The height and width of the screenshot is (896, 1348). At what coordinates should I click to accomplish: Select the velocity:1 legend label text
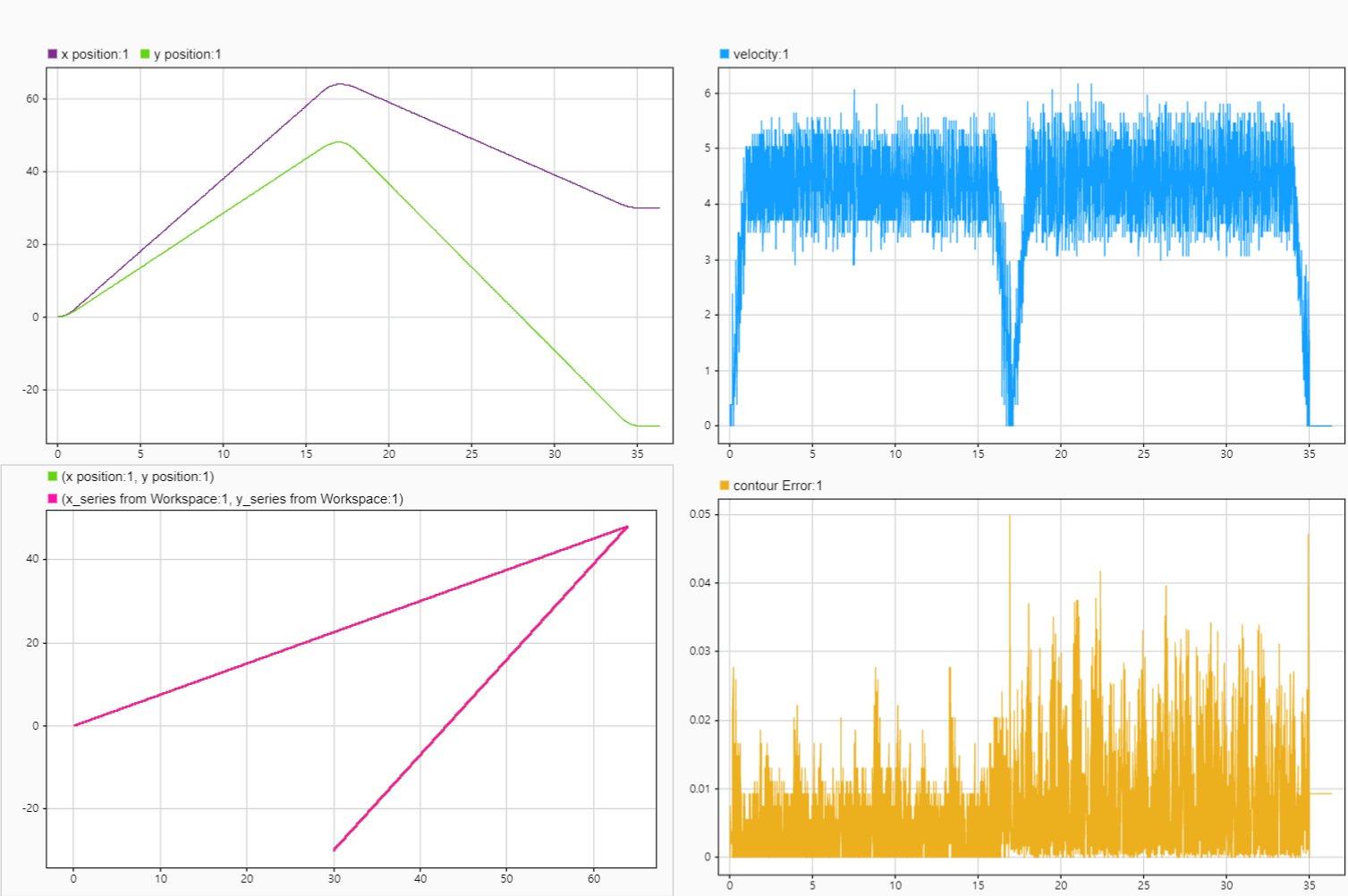click(x=759, y=54)
